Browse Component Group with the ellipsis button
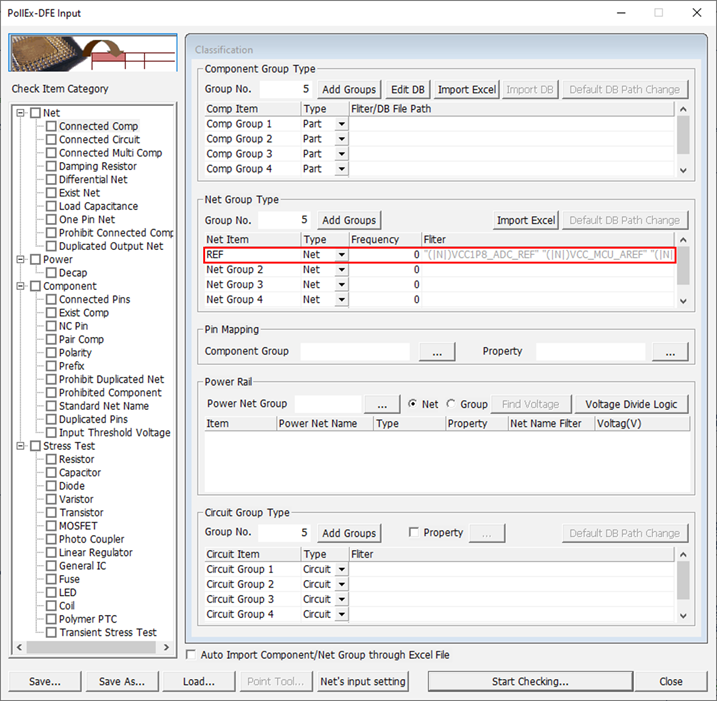 point(437,352)
